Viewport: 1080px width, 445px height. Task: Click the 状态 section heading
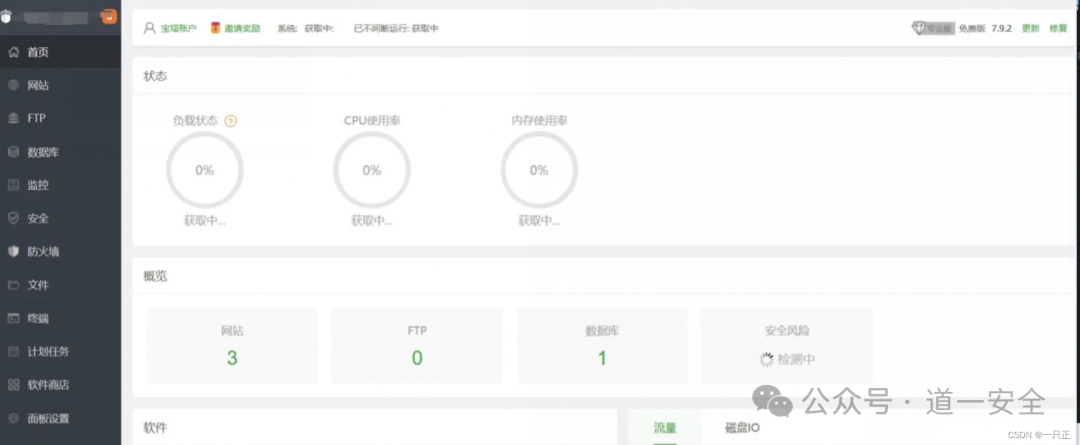point(155,76)
